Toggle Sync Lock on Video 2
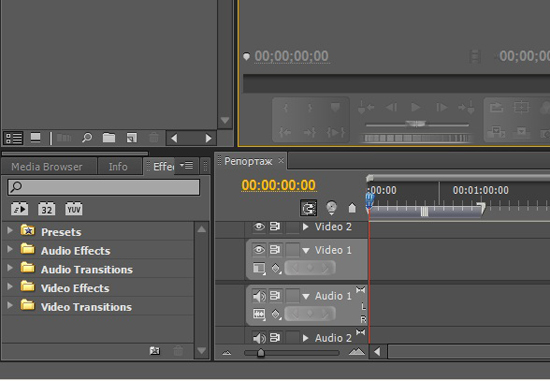Image resolution: width=550 pixels, height=381 pixels. click(275, 227)
